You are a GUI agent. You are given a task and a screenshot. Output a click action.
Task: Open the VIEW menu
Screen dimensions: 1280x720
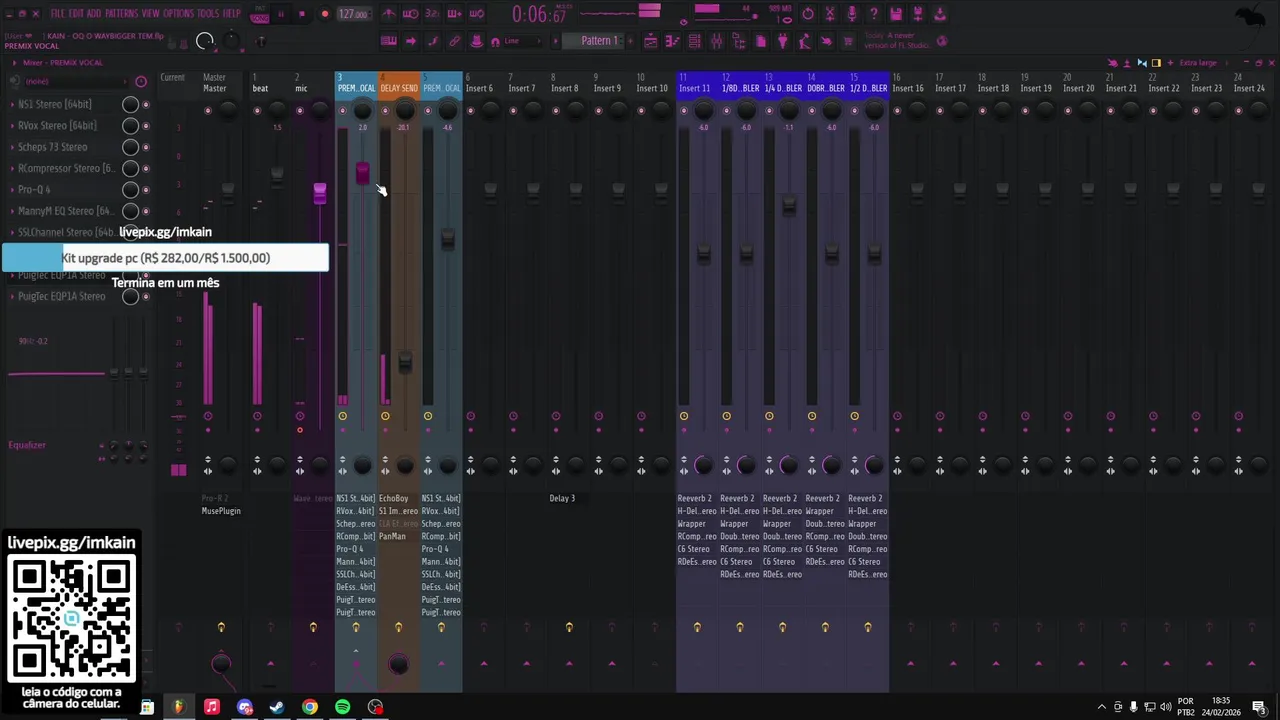click(x=150, y=14)
